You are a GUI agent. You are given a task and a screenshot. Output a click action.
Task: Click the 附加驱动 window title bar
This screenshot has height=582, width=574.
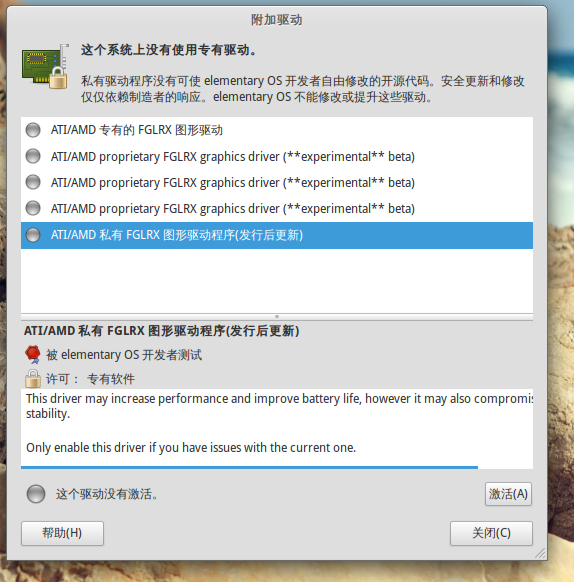point(277,20)
